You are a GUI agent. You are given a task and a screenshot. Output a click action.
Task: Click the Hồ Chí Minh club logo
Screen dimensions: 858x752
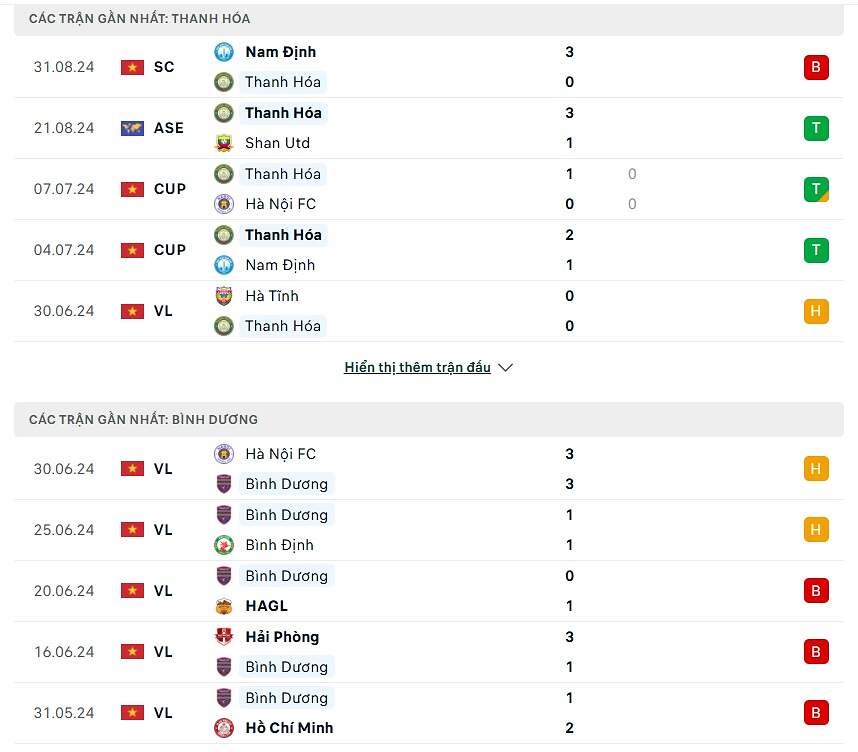point(223,728)
